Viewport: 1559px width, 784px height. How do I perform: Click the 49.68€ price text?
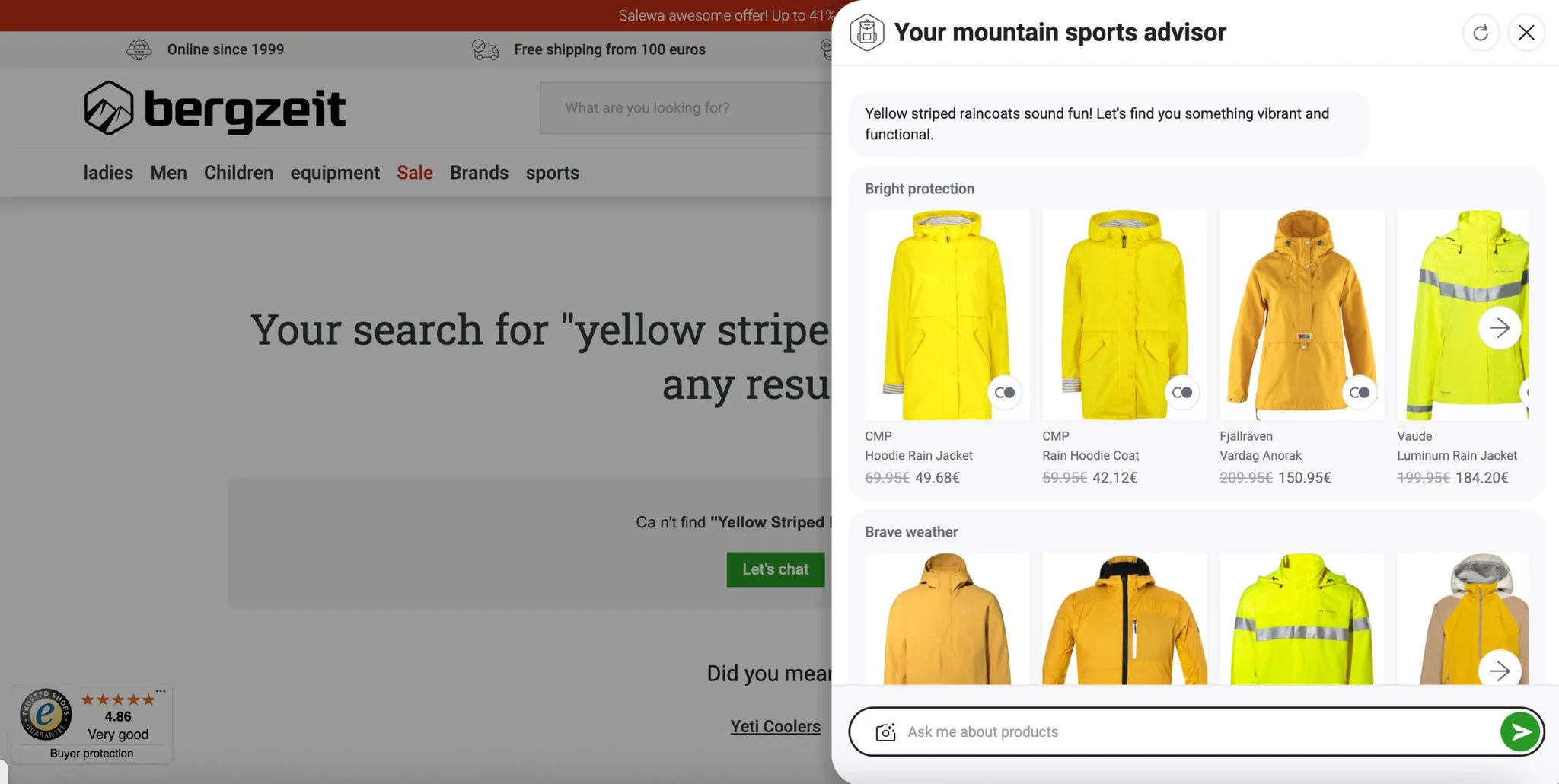pos(937,478)
